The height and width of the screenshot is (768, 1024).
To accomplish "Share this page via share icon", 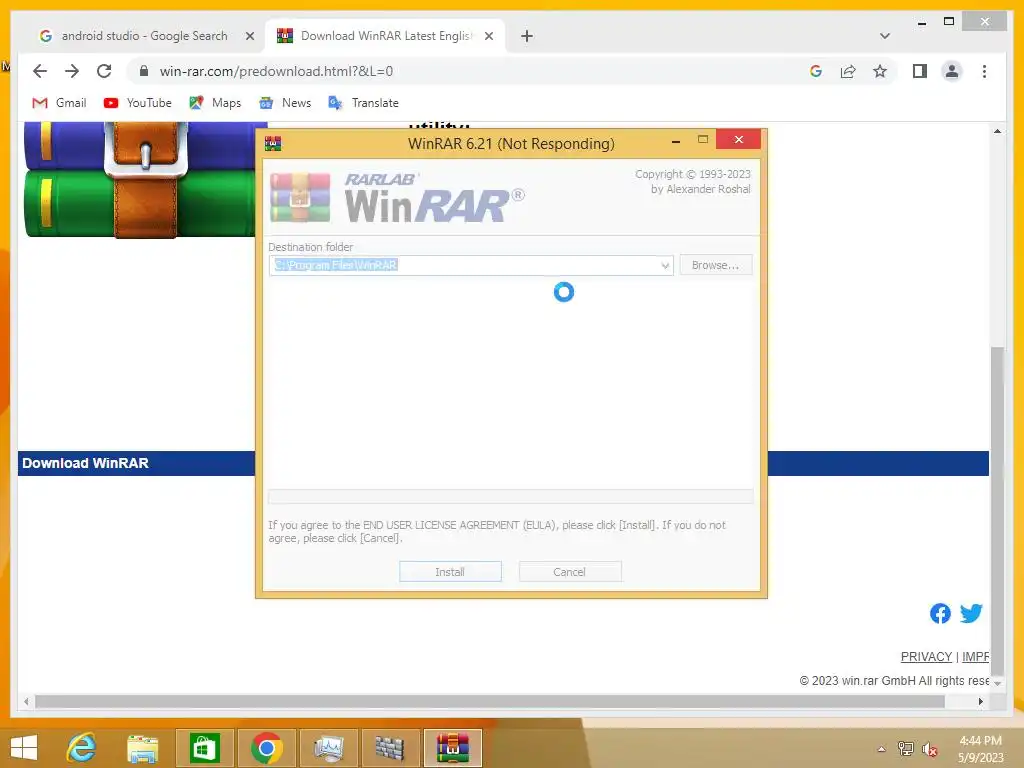I will [x=848, y=71].
